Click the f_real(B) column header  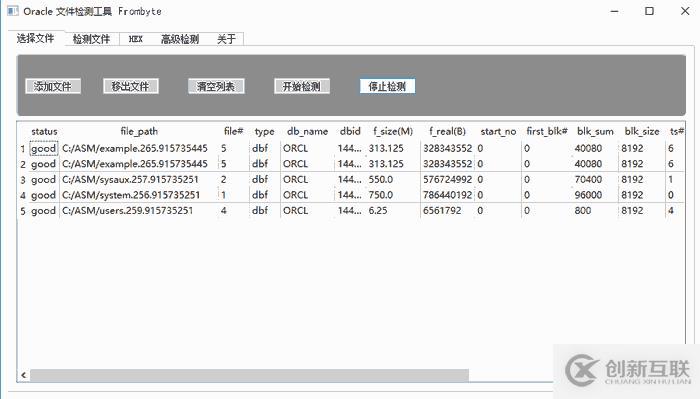(x=447, y=131)
